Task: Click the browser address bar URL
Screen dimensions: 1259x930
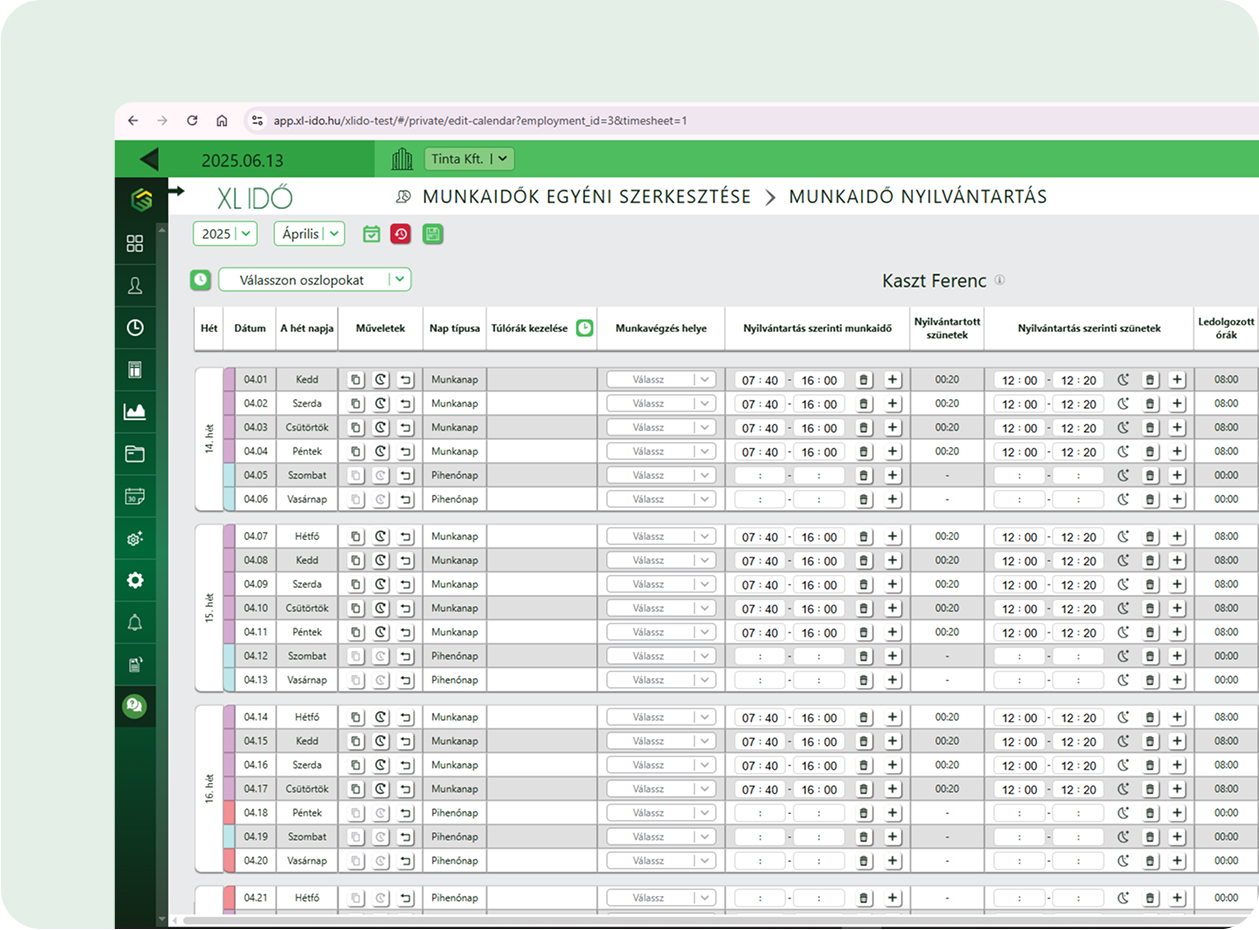Action: [x=481, y=120]
